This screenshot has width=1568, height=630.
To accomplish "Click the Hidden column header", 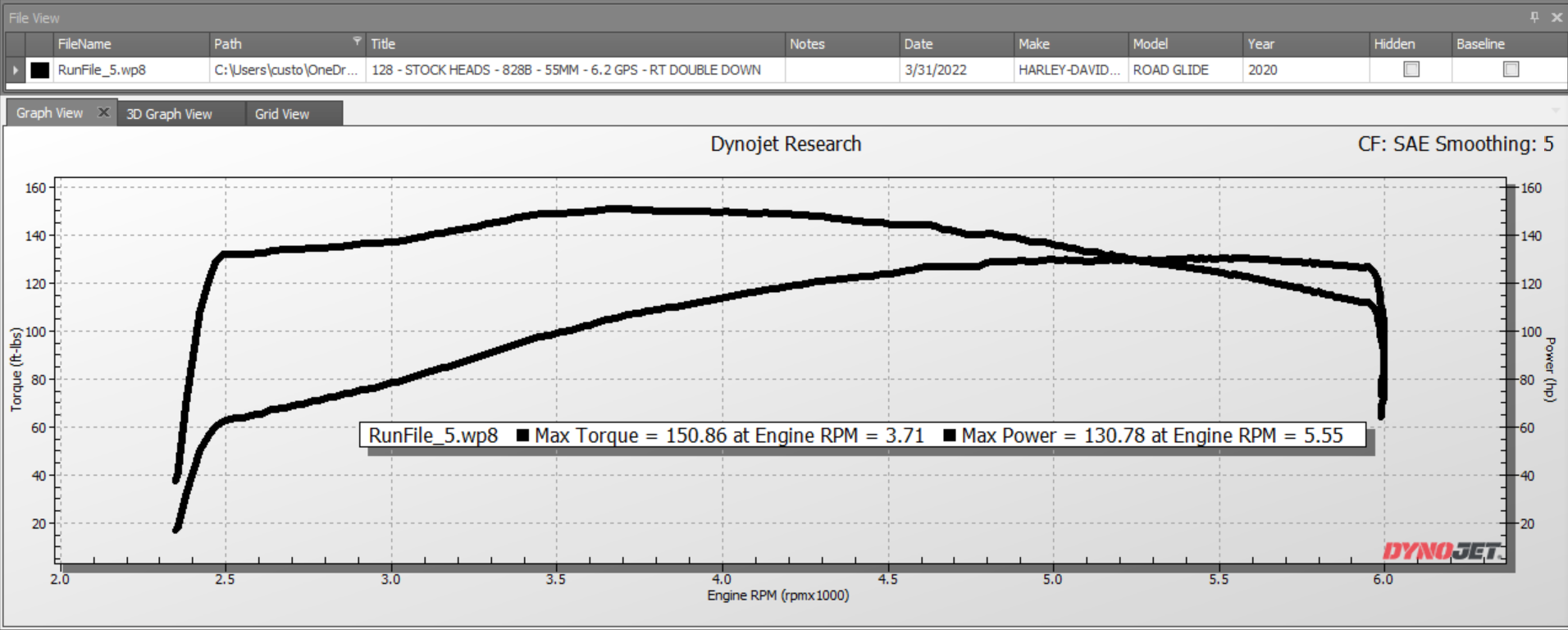I will pos(1411,44).
